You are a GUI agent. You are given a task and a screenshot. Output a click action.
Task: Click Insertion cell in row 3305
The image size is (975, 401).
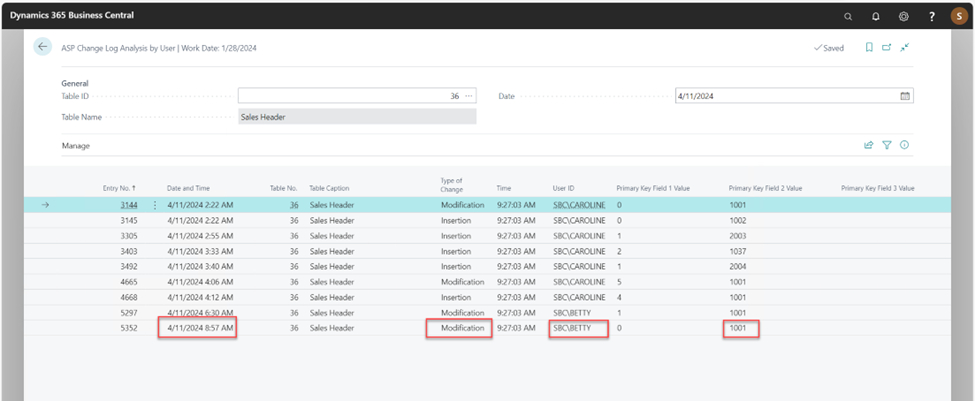[x=456, y=236]
